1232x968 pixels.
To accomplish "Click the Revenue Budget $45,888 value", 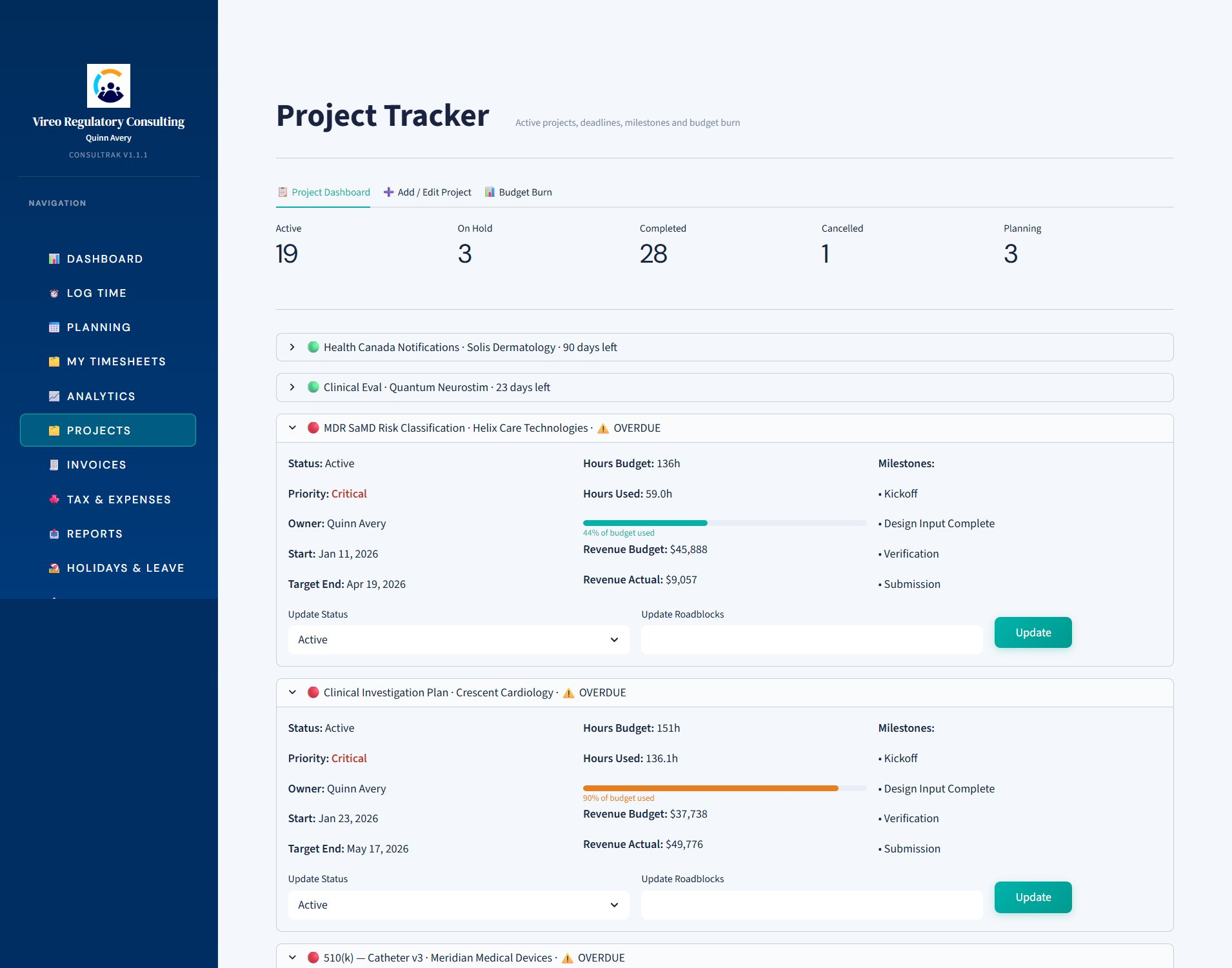I will (688, 549).
